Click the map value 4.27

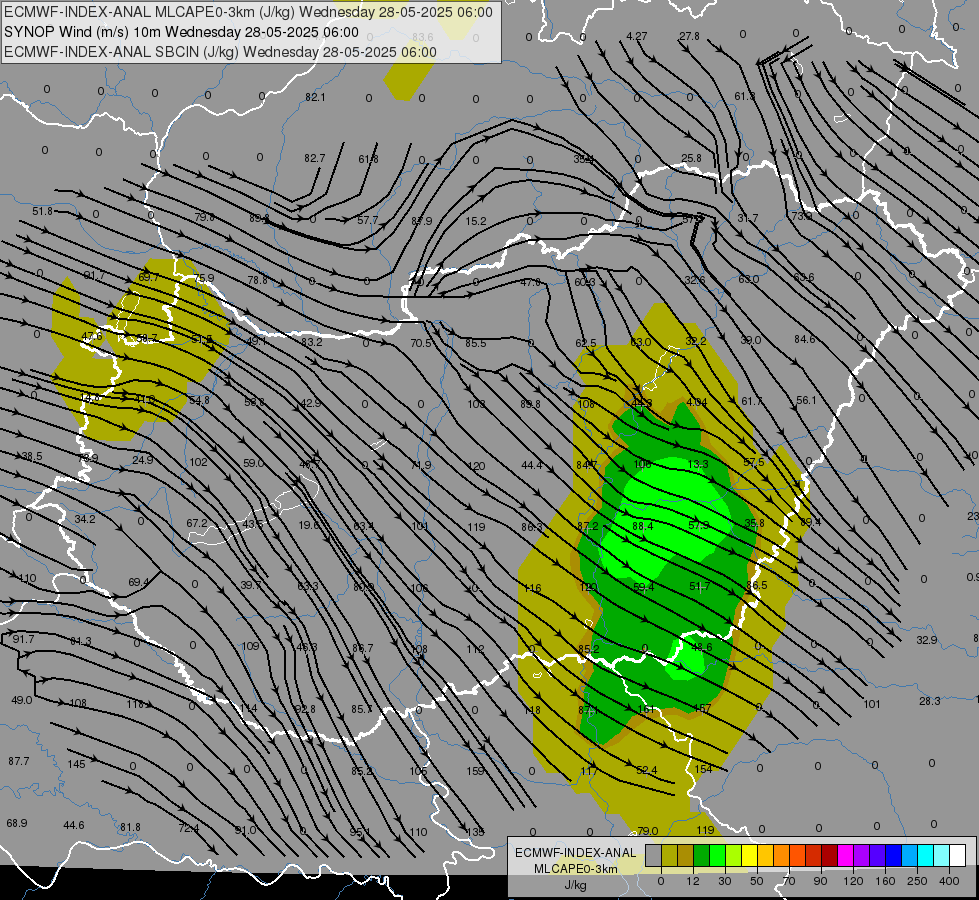point(636,36)
